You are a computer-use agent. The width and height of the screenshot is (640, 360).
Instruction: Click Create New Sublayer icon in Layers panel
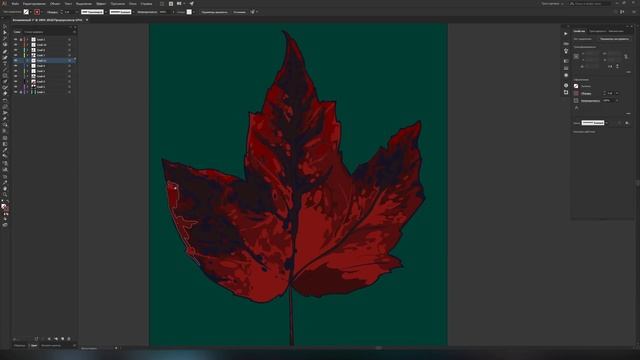tap(56, 339)
